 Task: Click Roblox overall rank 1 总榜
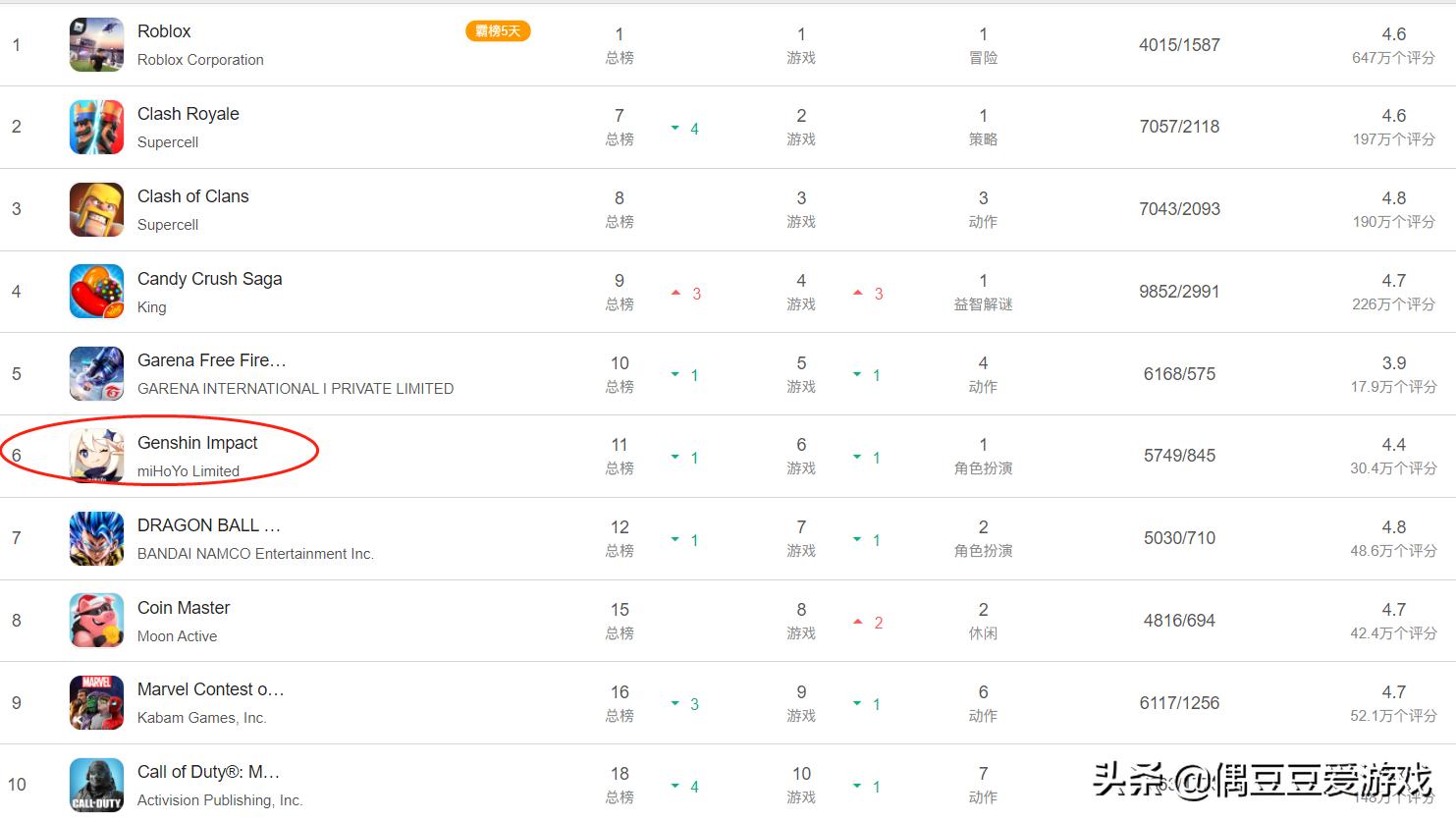pyautogui.click(x=620, y=45)
